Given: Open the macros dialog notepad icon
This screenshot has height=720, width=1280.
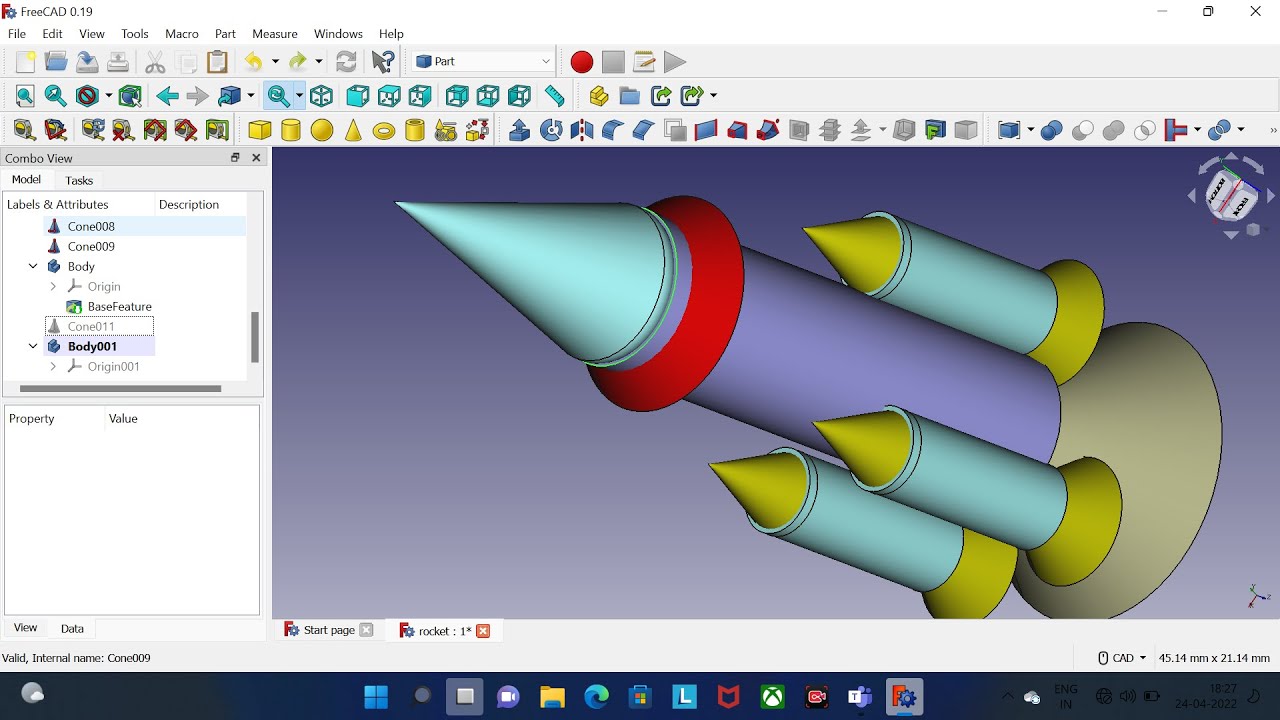Looking at the screenshot, I should click(644, 62).
